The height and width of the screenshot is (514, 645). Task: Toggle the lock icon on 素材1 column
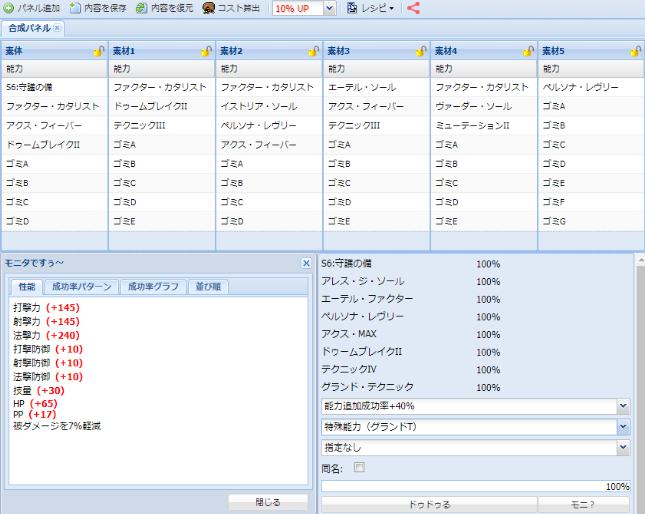[x=205, y=51]
